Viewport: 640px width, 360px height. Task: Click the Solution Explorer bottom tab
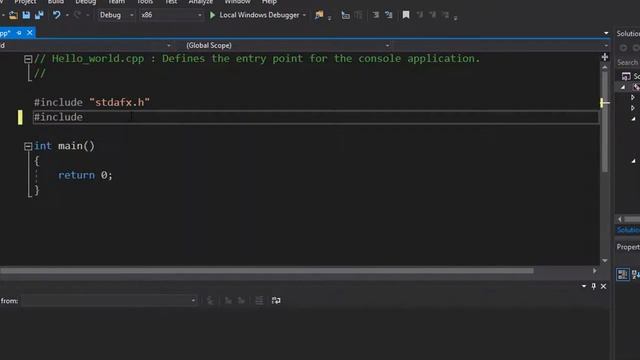tap(628, 230)
